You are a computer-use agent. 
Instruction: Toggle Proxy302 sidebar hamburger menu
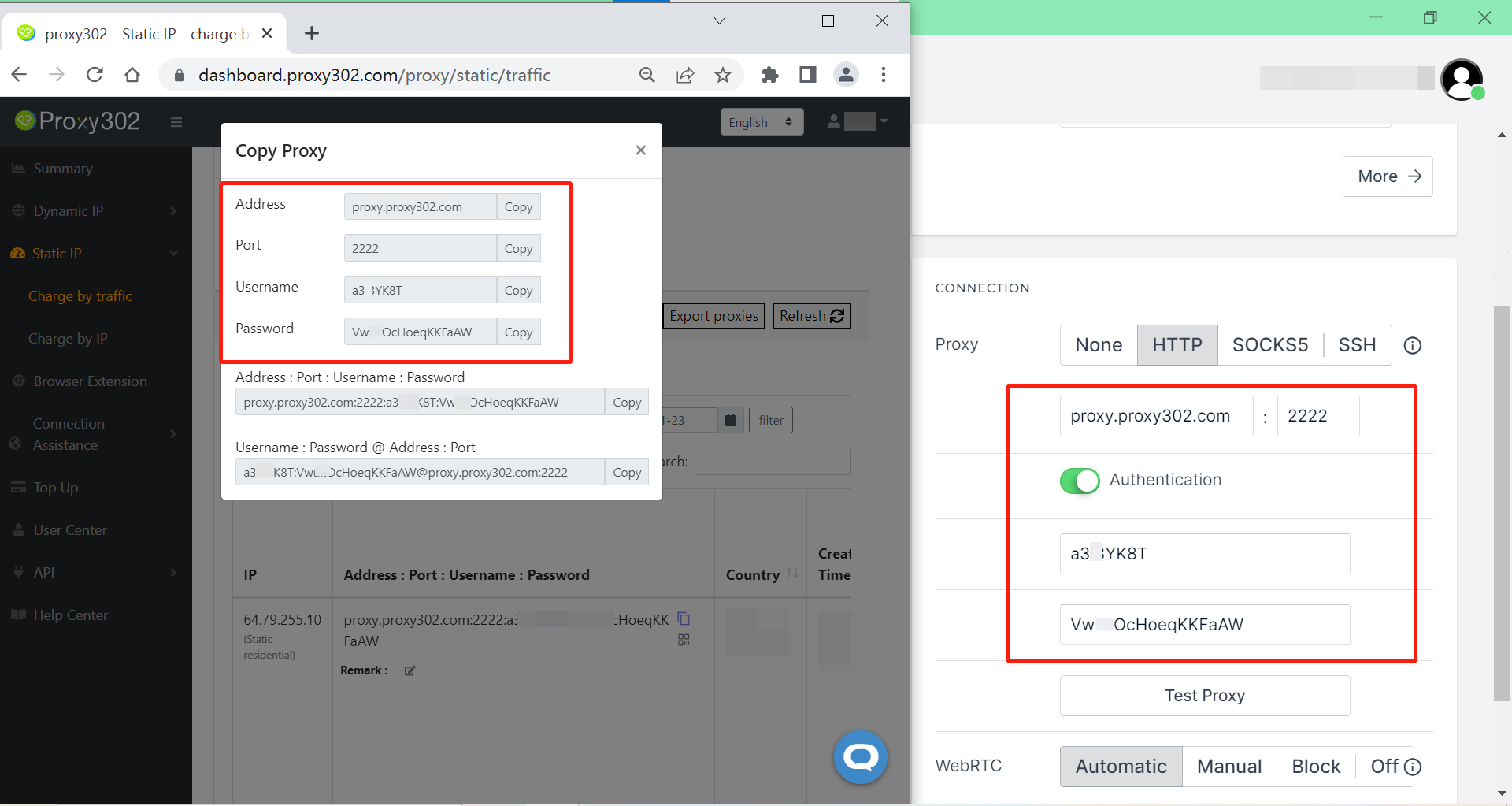[176, 122]
